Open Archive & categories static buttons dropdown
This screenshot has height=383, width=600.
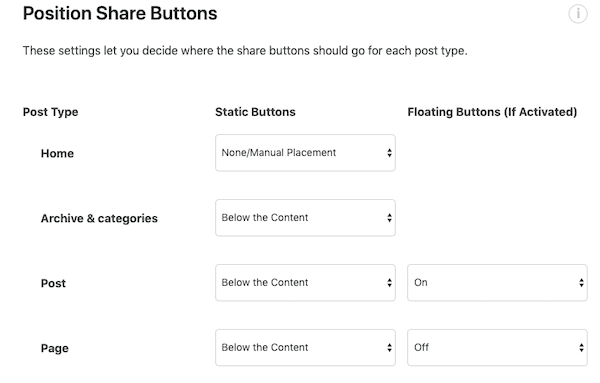(x=305, y=218)
